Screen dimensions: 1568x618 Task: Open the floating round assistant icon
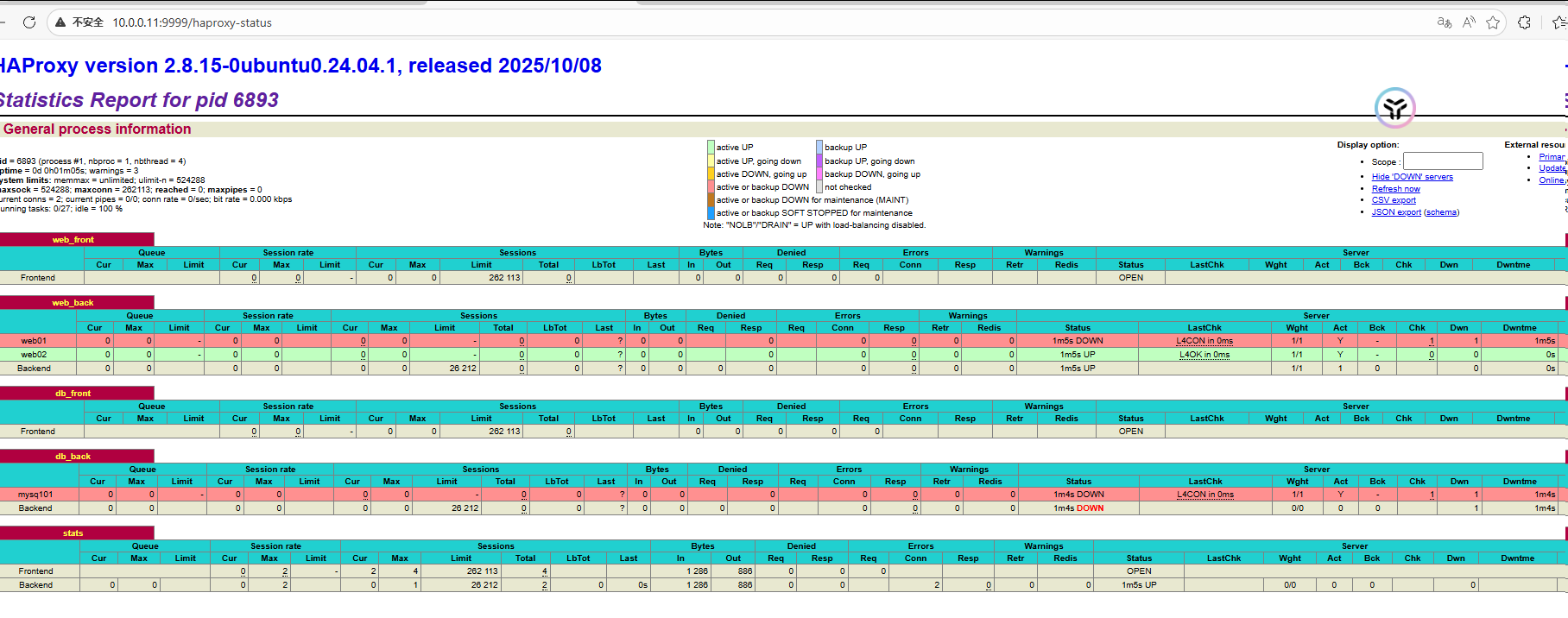coord(1395,108)
